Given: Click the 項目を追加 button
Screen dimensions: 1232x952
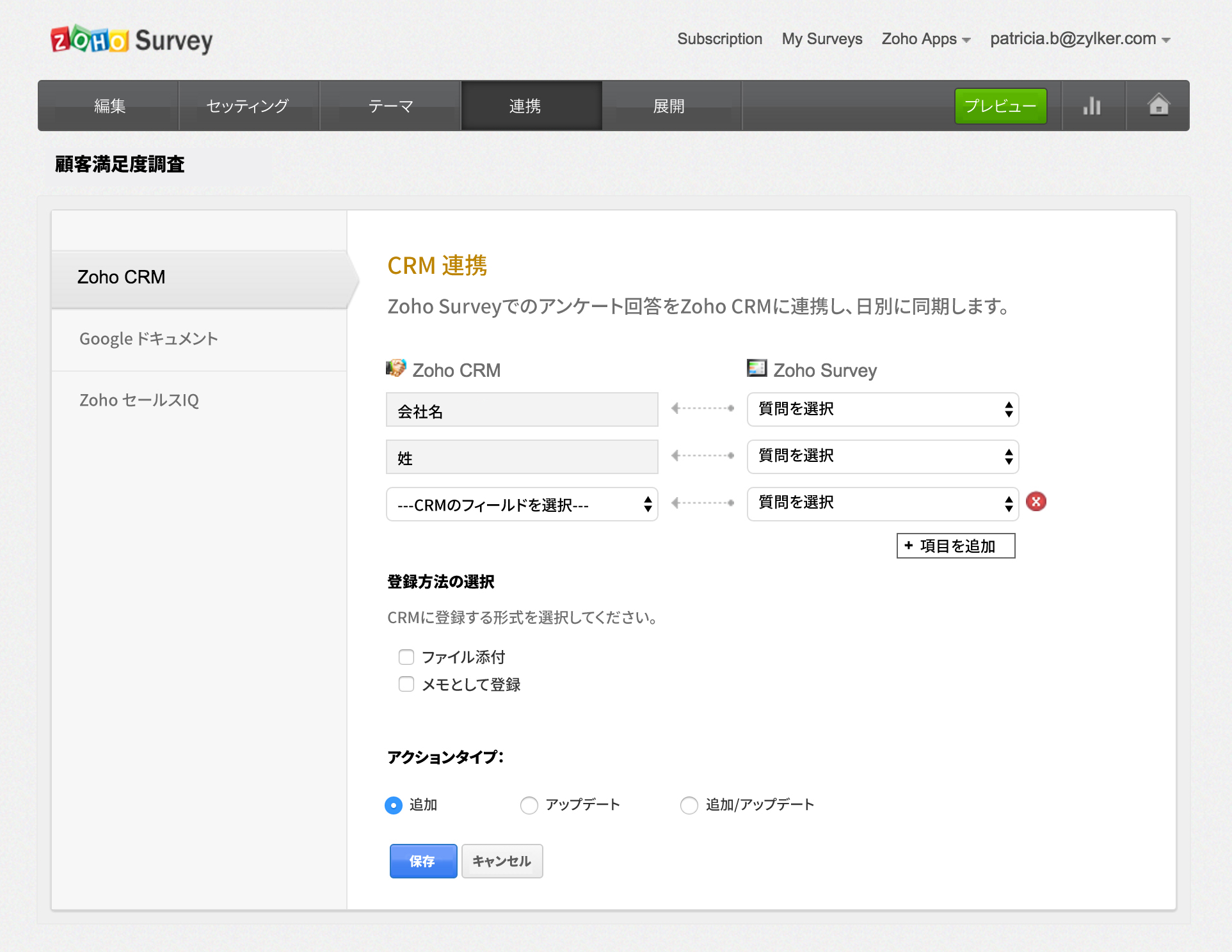Looking at the screenshot, I should tap(956, 546).
